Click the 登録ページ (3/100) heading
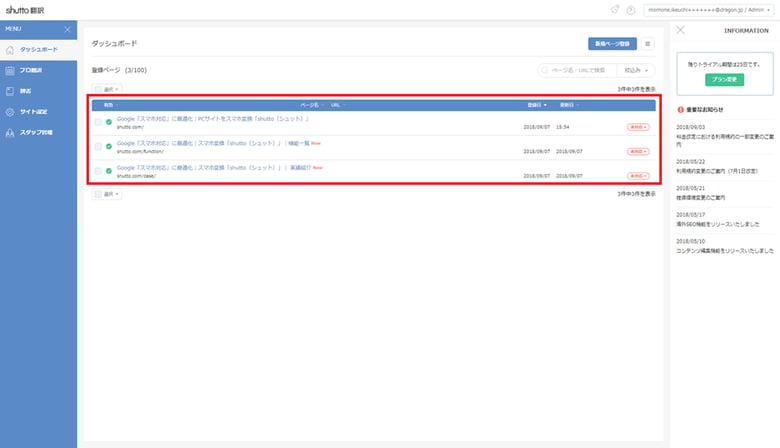 tap(119, 70)
